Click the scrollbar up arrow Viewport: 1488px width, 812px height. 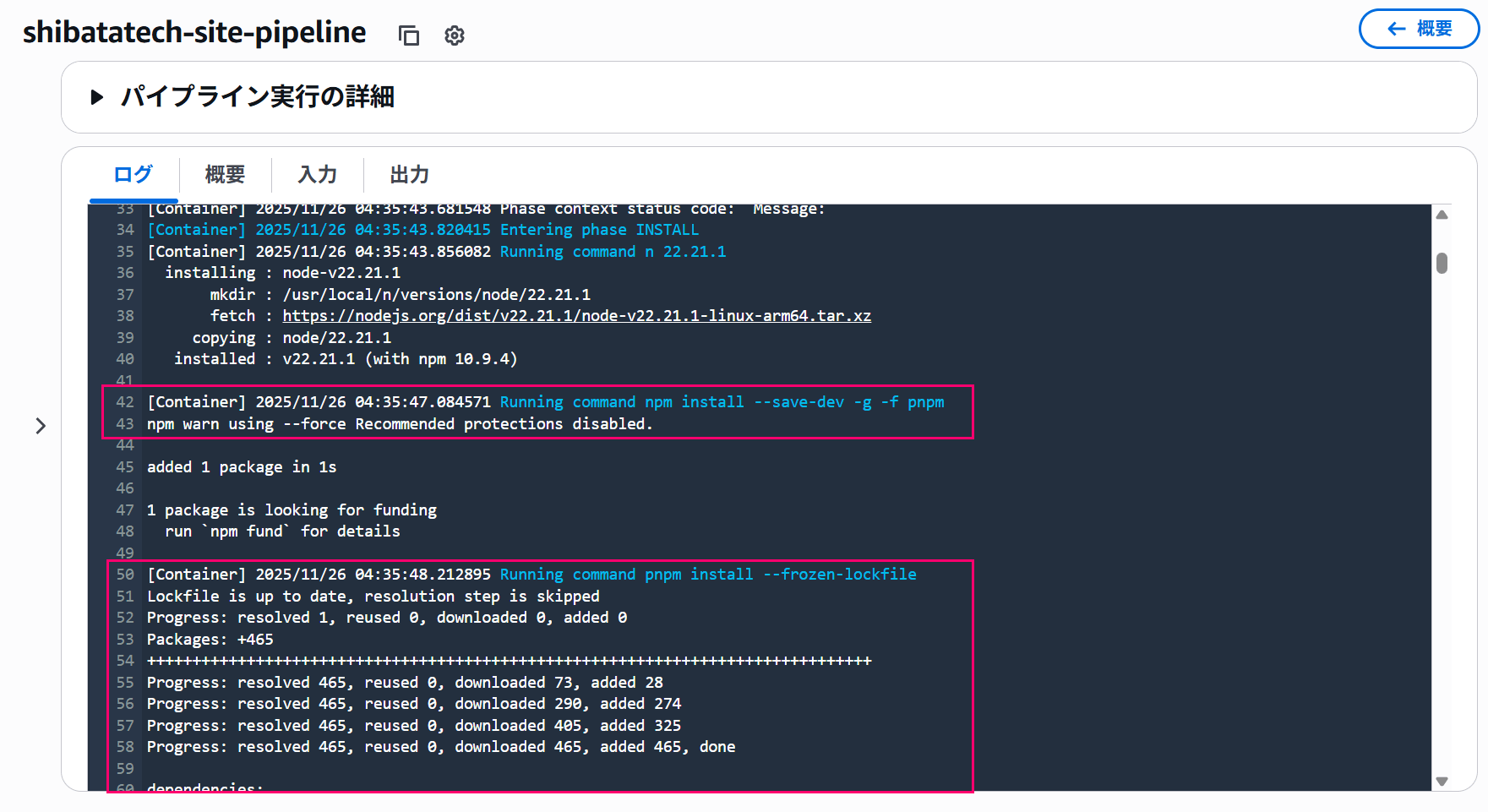coord(1442,215)
